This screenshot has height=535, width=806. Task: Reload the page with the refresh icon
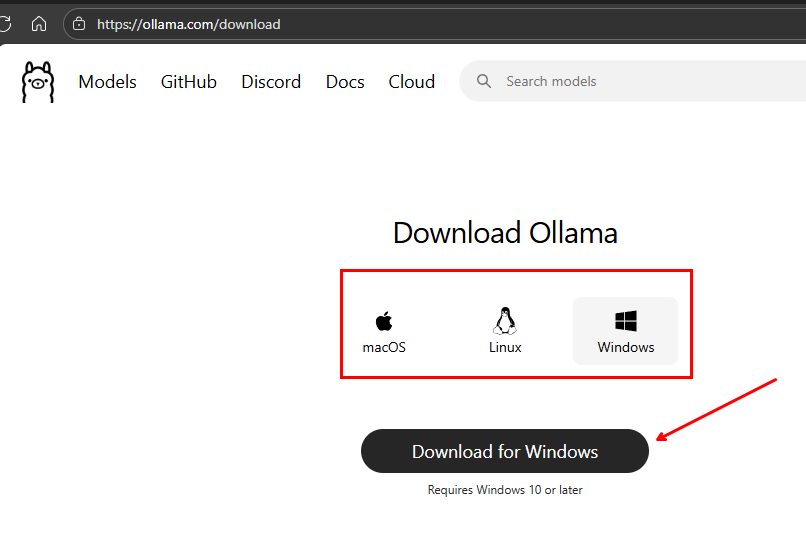[5, 24]
